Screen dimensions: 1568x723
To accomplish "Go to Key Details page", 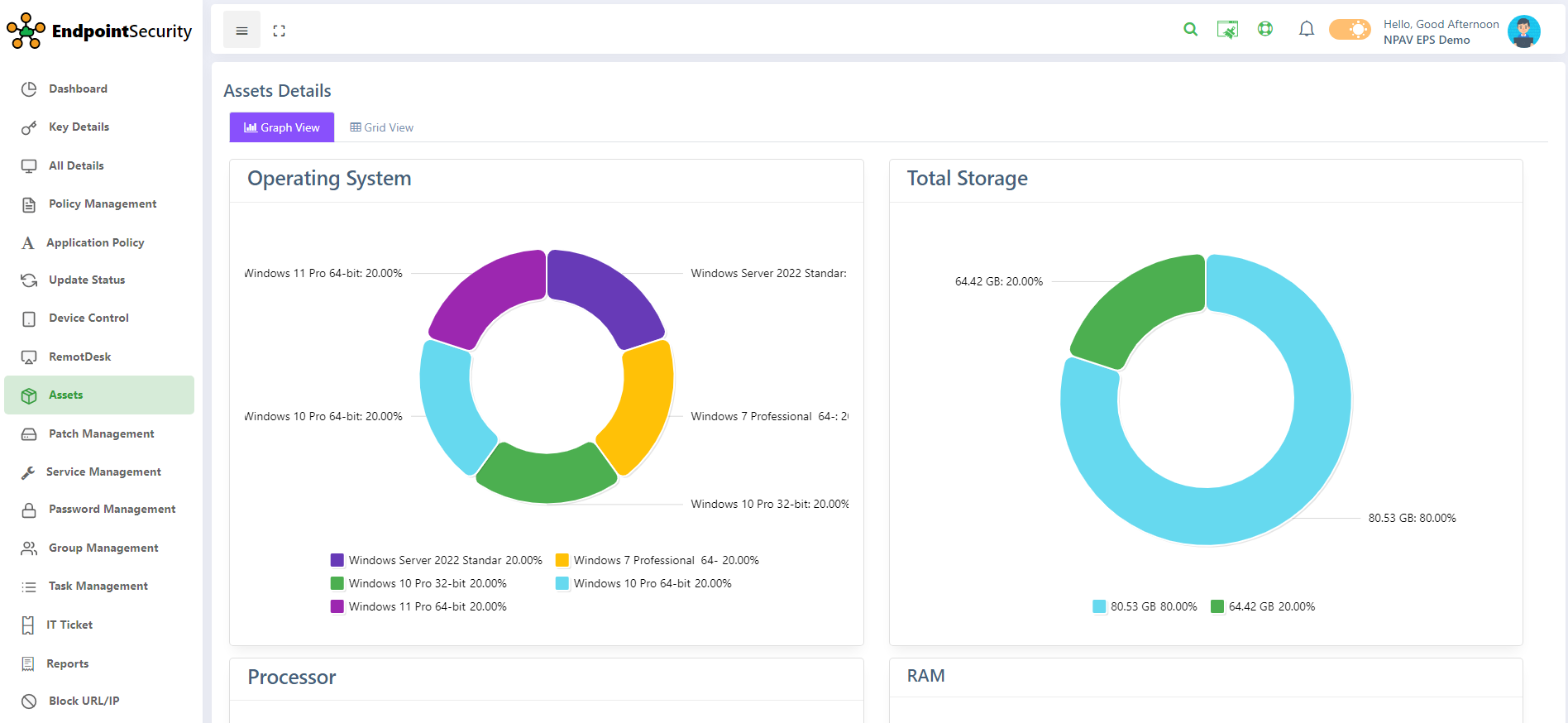I will (99, 127).
